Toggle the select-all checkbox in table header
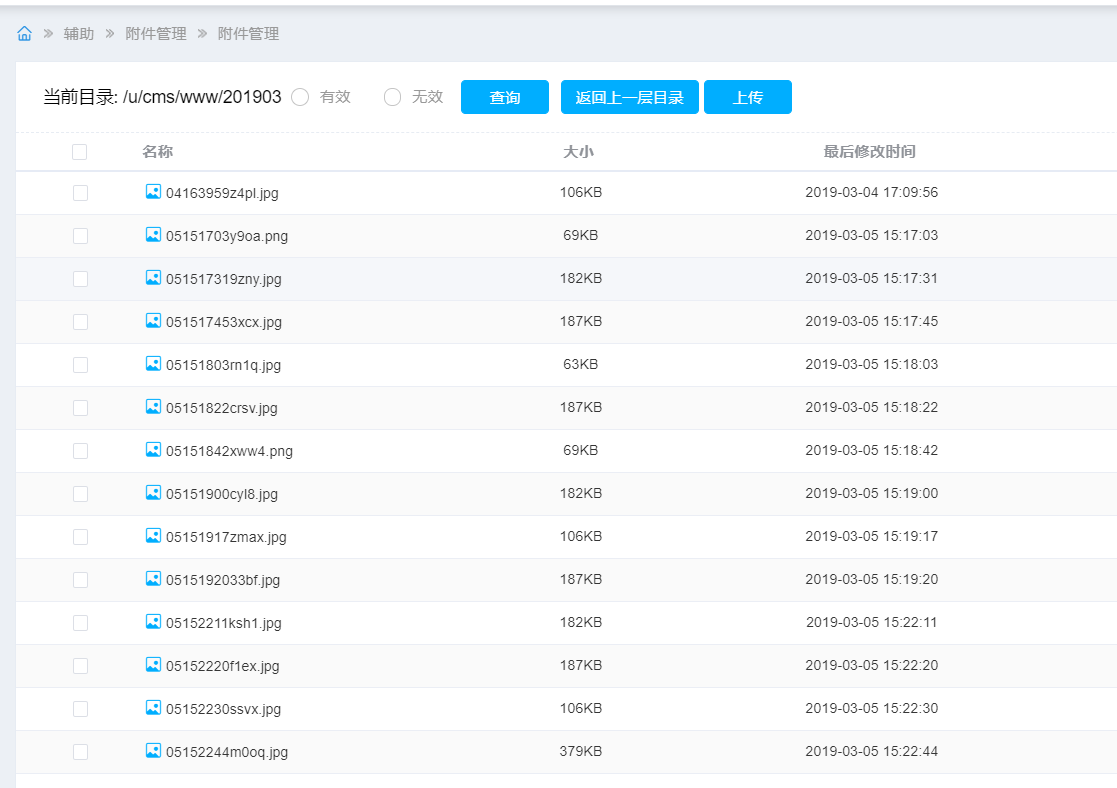The width and height of the screenshot is (1117, 788). [80, 152]
